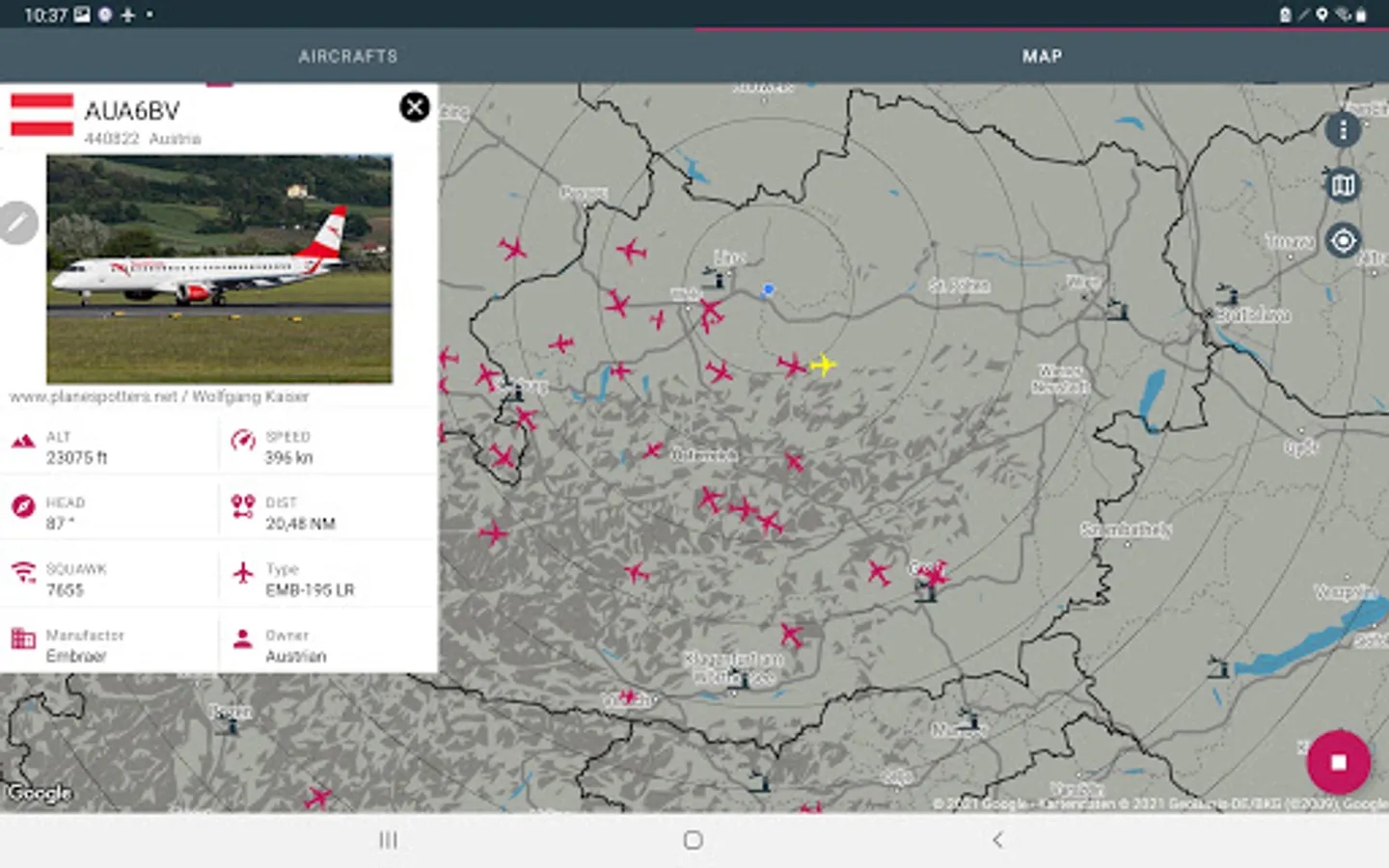The width and height of the screenshot is (1389, 868).
Task: Switch to the MAP tab
Action: point(1042,56)
